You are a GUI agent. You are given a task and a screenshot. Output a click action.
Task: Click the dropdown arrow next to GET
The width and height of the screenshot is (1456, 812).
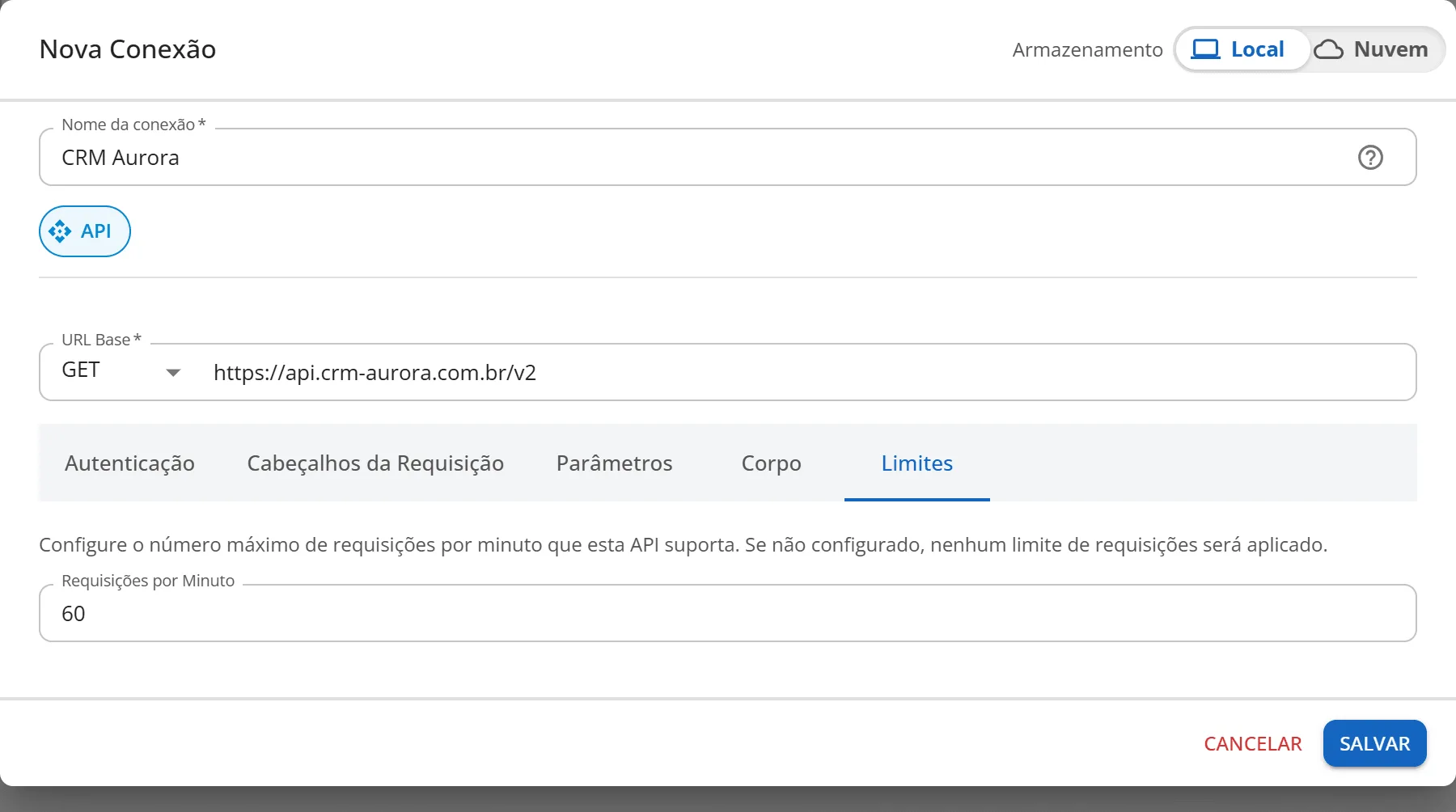(173, 373)
